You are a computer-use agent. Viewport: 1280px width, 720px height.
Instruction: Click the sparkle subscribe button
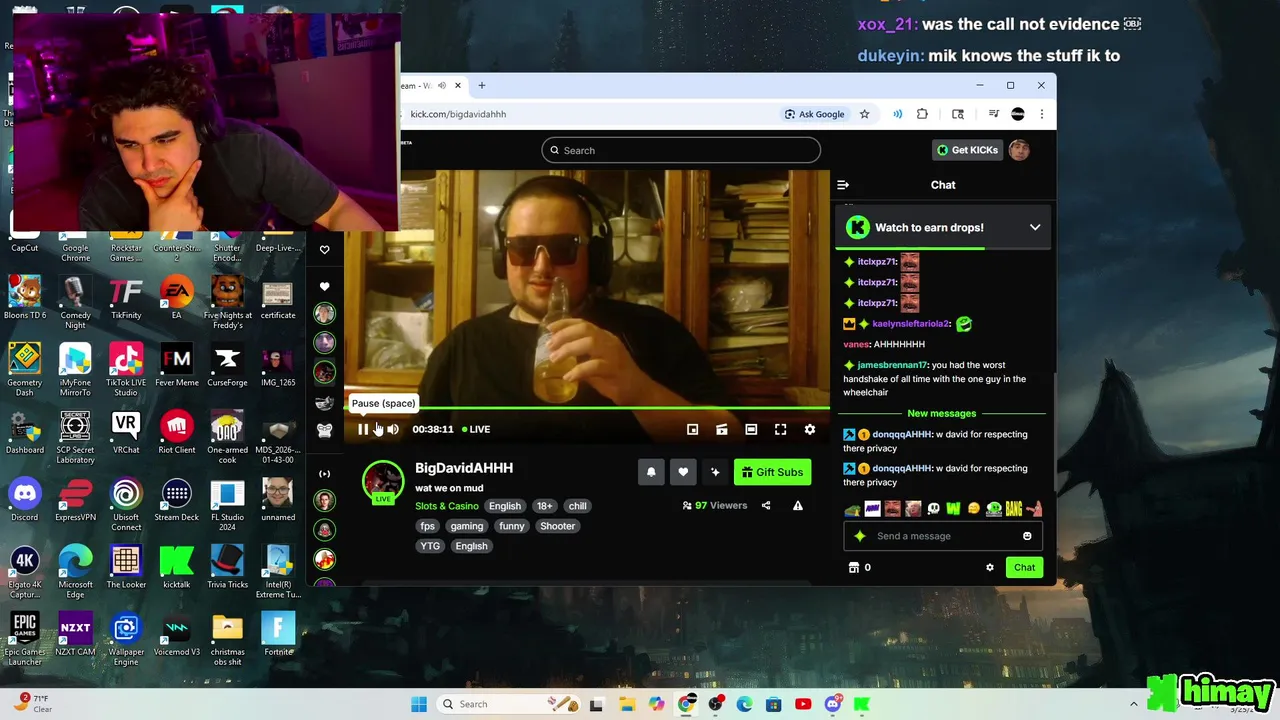point(715,472)
